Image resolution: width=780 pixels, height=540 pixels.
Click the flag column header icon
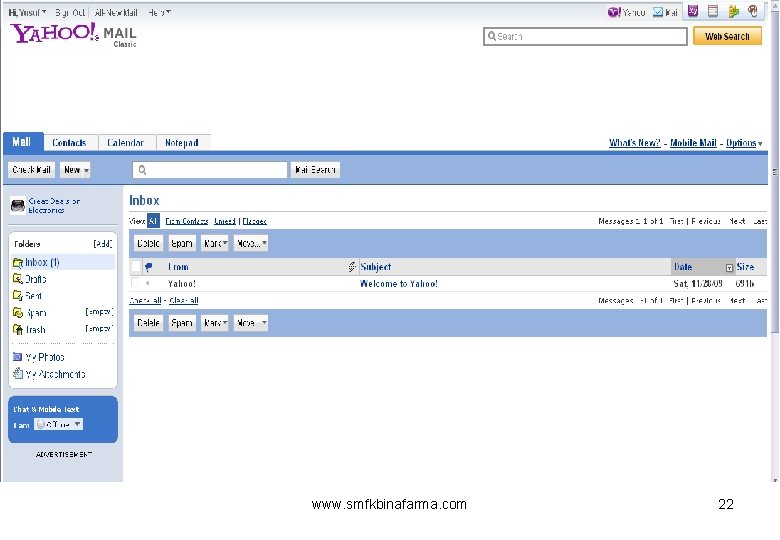(148, 267)
